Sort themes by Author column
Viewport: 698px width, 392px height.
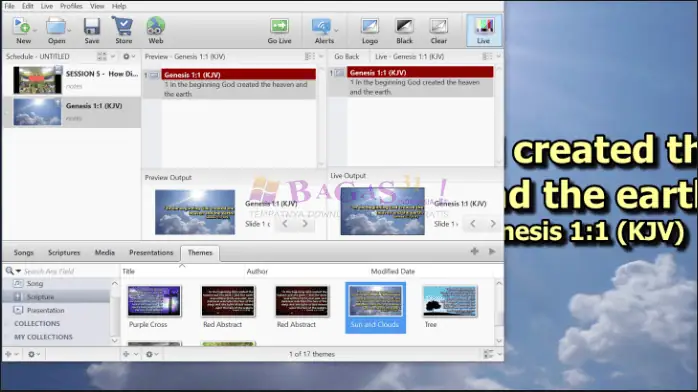257,271
